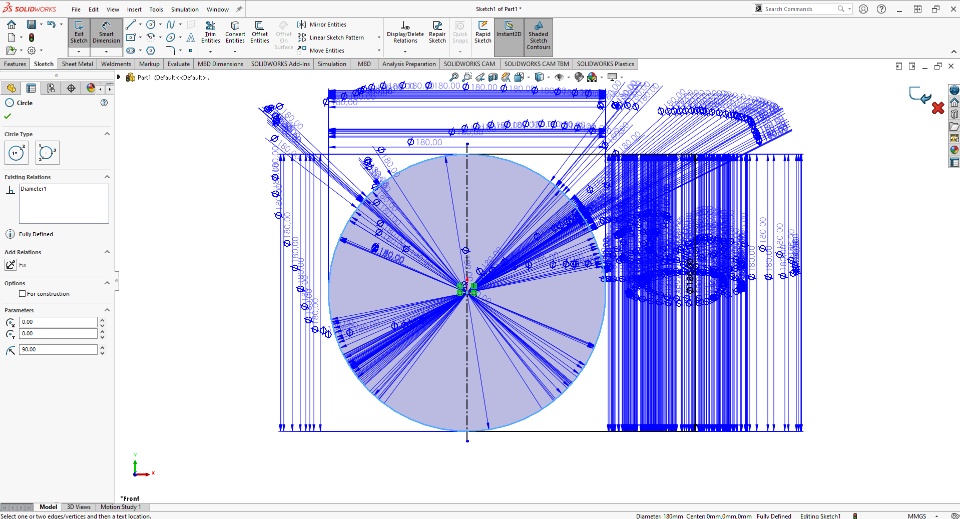Collapse the Existing Relations section
This screenshot has height=519, width=960.
[107, 177]
